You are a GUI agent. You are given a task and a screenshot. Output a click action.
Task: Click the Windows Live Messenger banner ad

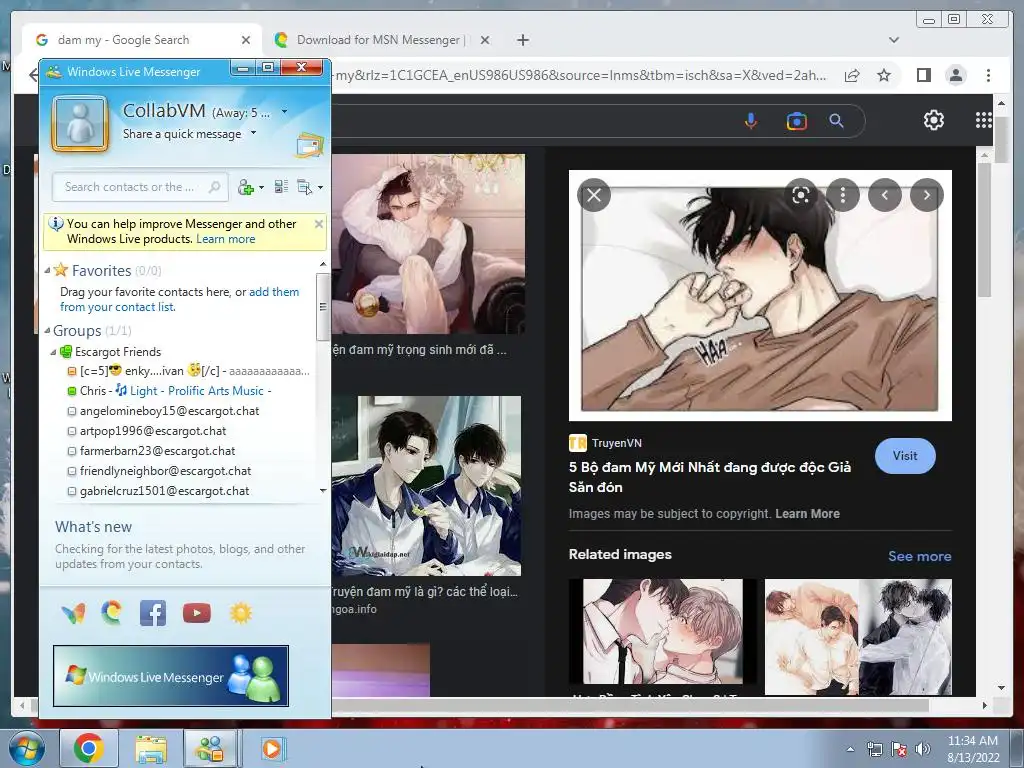pyautogui.click(x=170, y=676)
